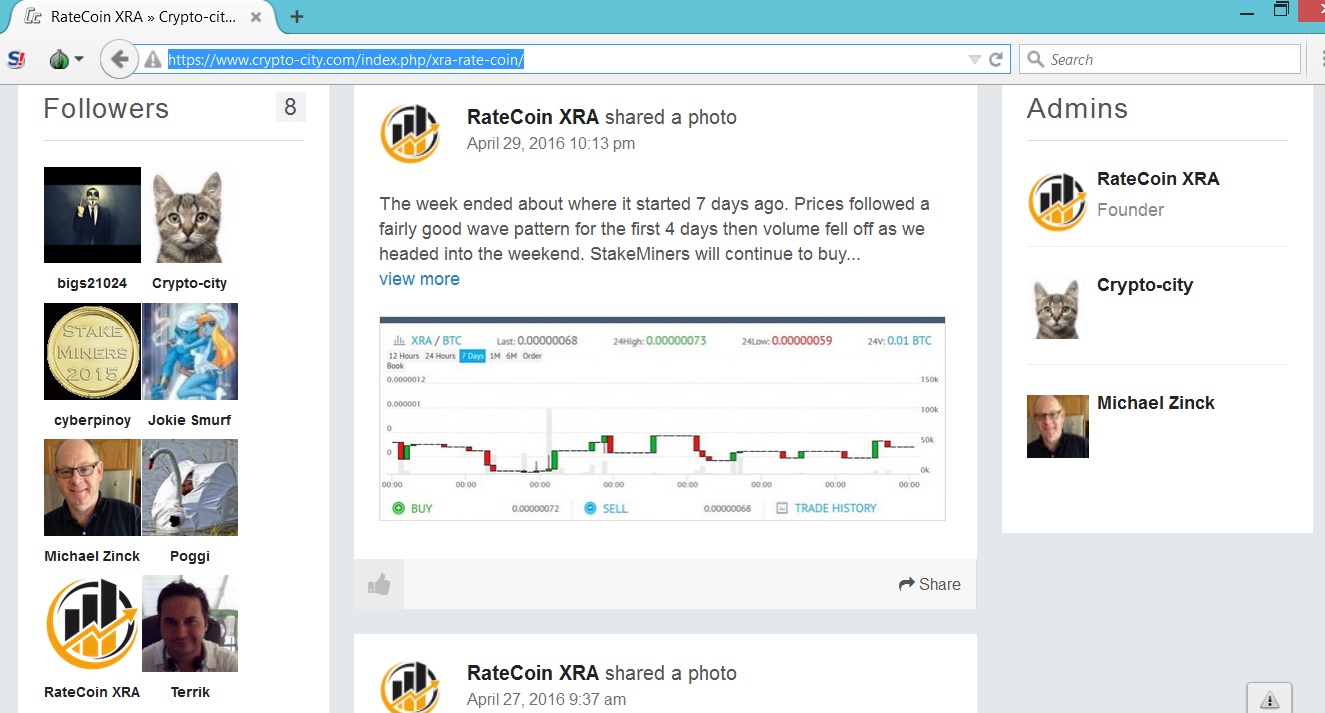Viewport: 1325px width, 713px height.
Task: Click RateCoin XRA author name on April 27 post
Action: click(x=533, y=673)
